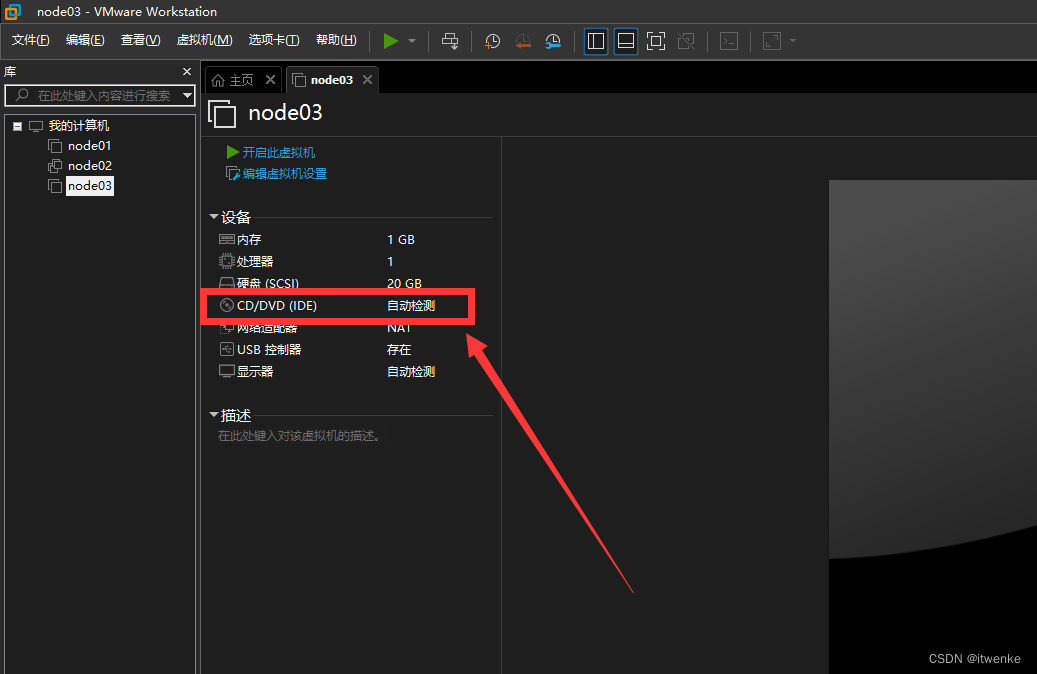Toggle the library sidebar view icon

(596, 41)
